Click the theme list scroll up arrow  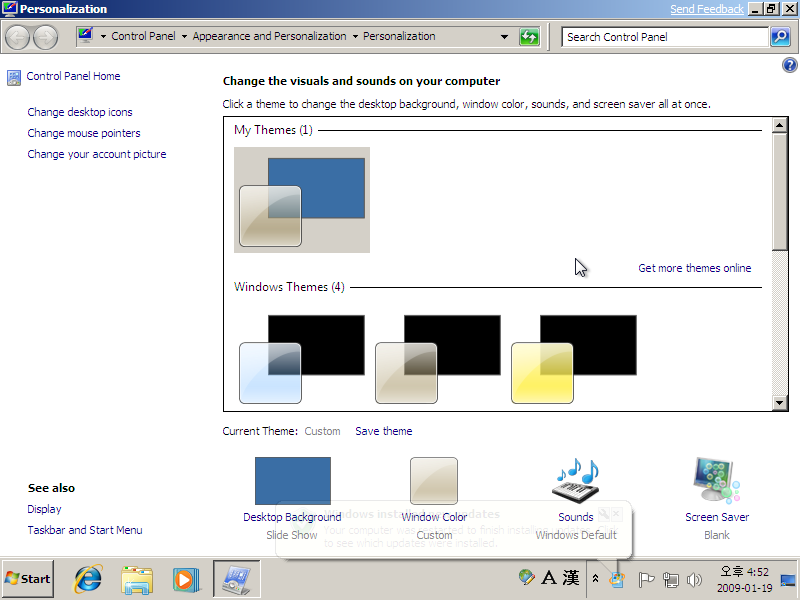tap(780, 125)
